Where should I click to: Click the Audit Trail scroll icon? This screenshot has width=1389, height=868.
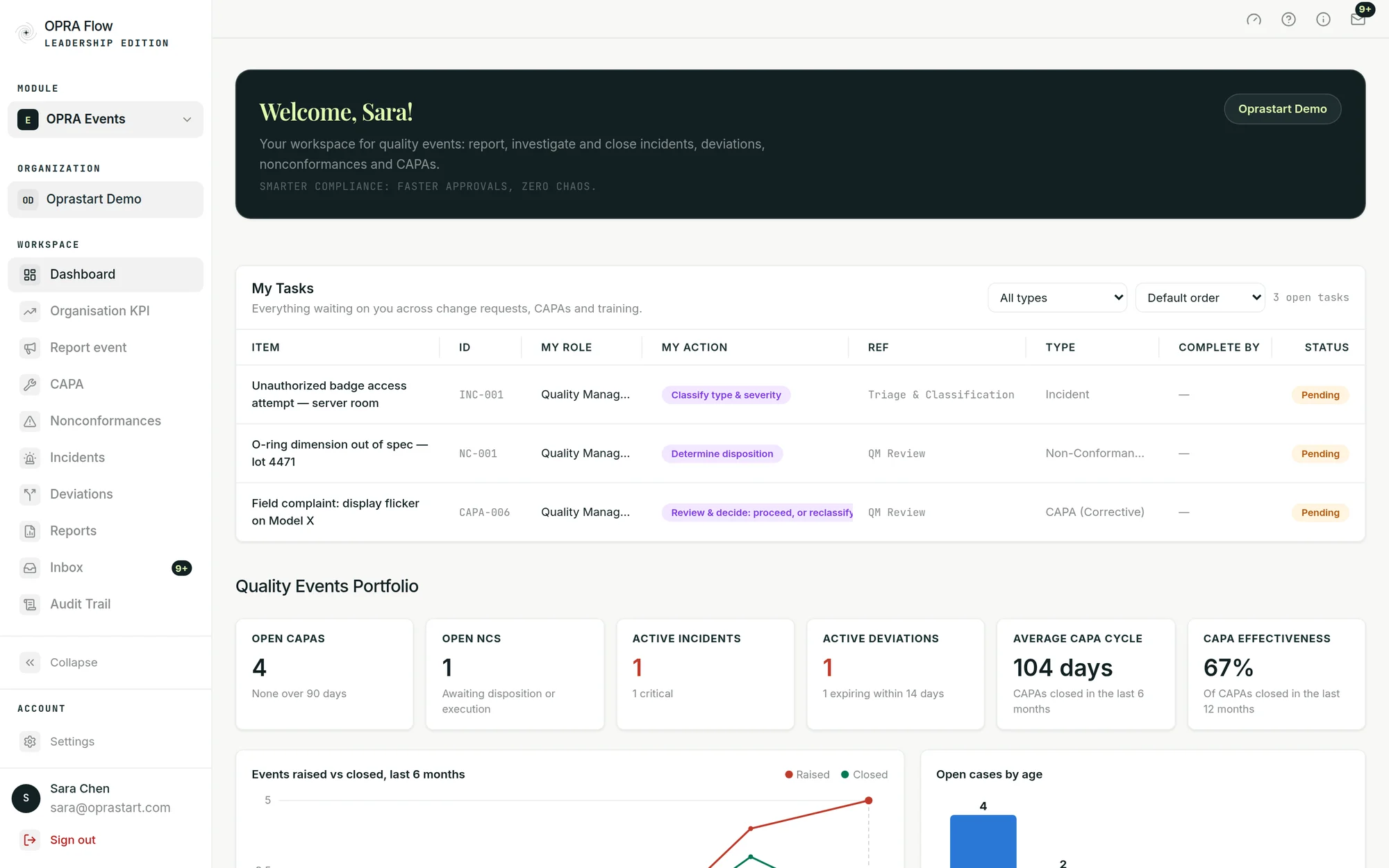point(30,604)
